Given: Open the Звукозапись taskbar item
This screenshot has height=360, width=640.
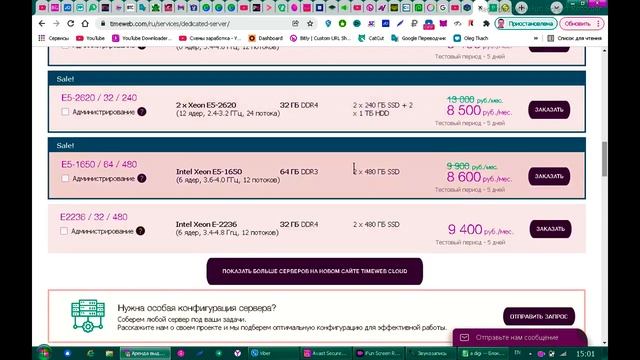Looking at the screenshot, I should [432, 353].
